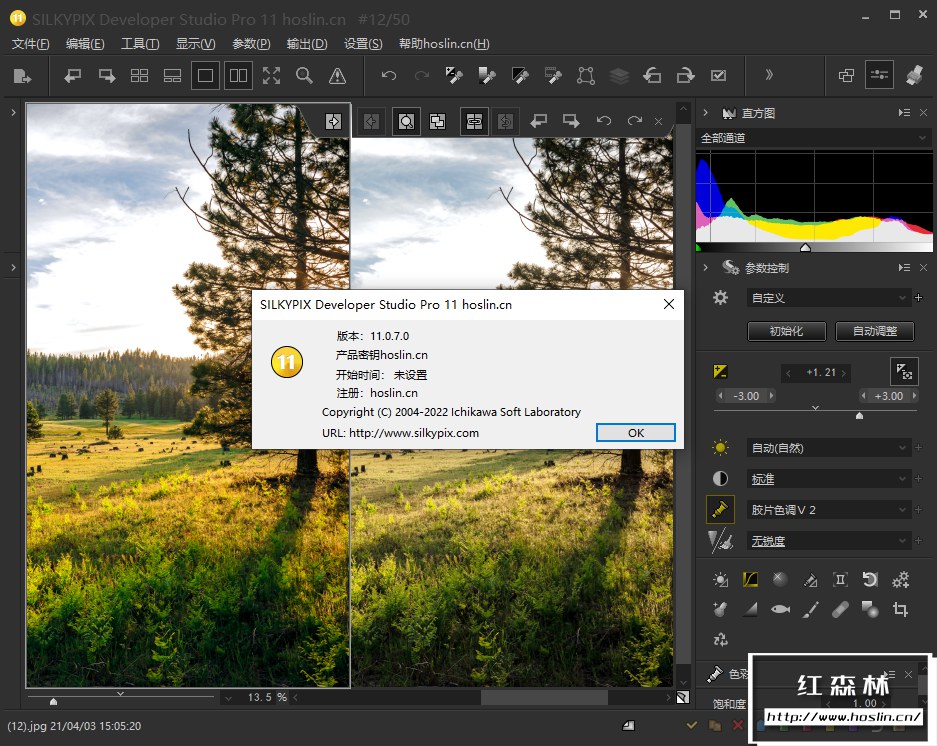Click the auto exposure bias tool icon
The image size is (937, 746).
point(904,372)
